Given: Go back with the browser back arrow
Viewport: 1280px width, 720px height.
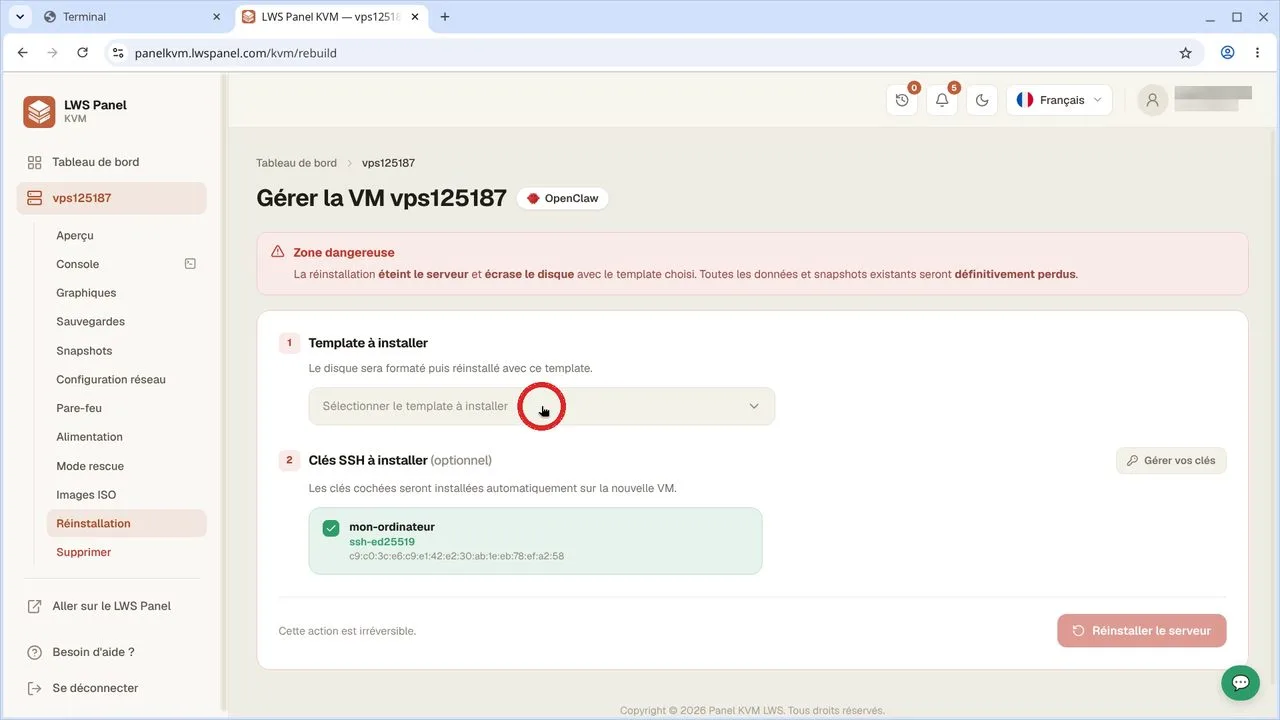Looking at the screenshot, I should coord(23,53).
